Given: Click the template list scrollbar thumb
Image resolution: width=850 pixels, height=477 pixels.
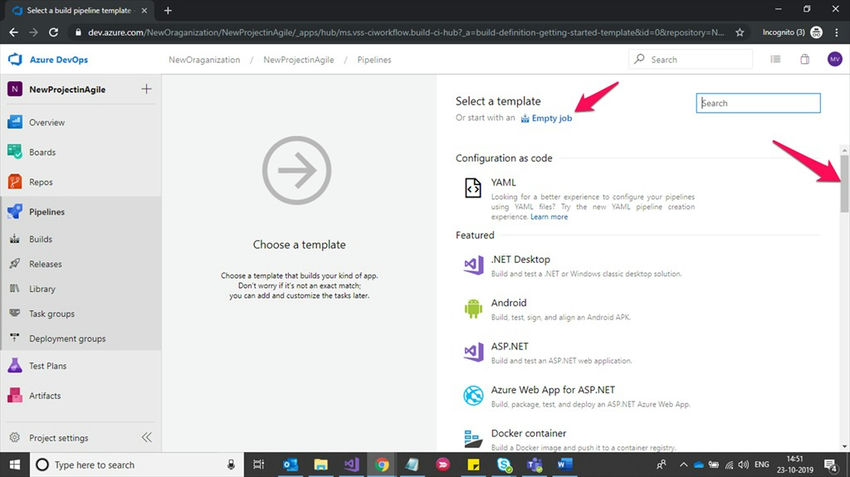Looking at the screenshot, I should click(x=844, y=183).
